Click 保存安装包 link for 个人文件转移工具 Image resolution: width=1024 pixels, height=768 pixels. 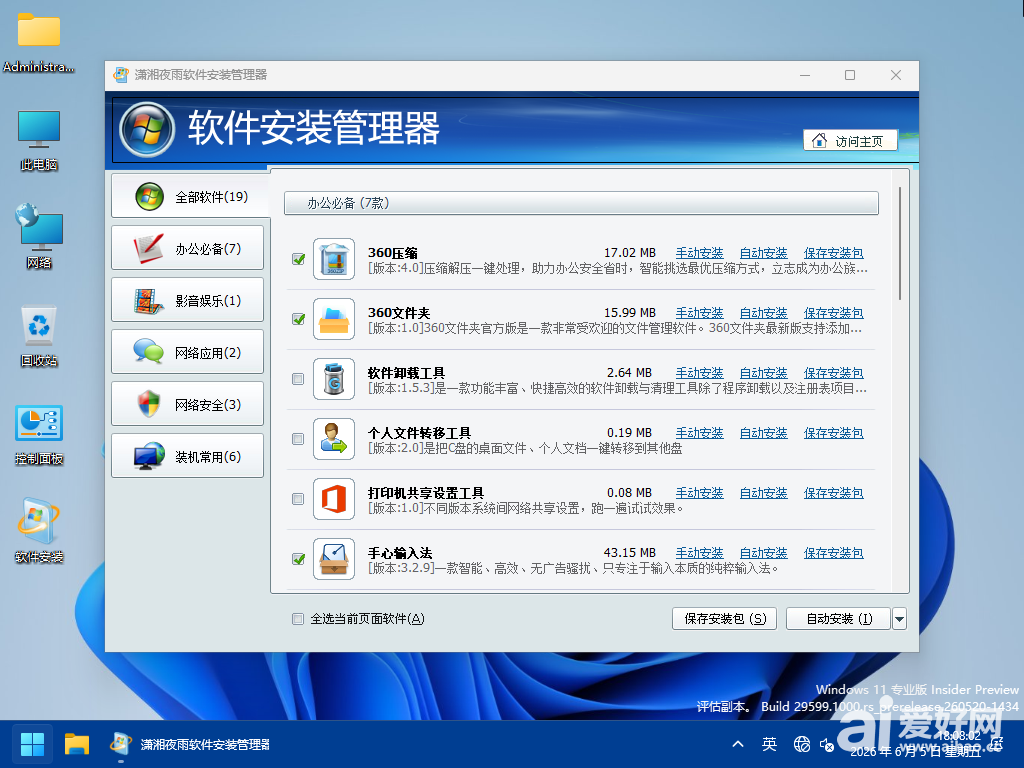click(833, 433)
